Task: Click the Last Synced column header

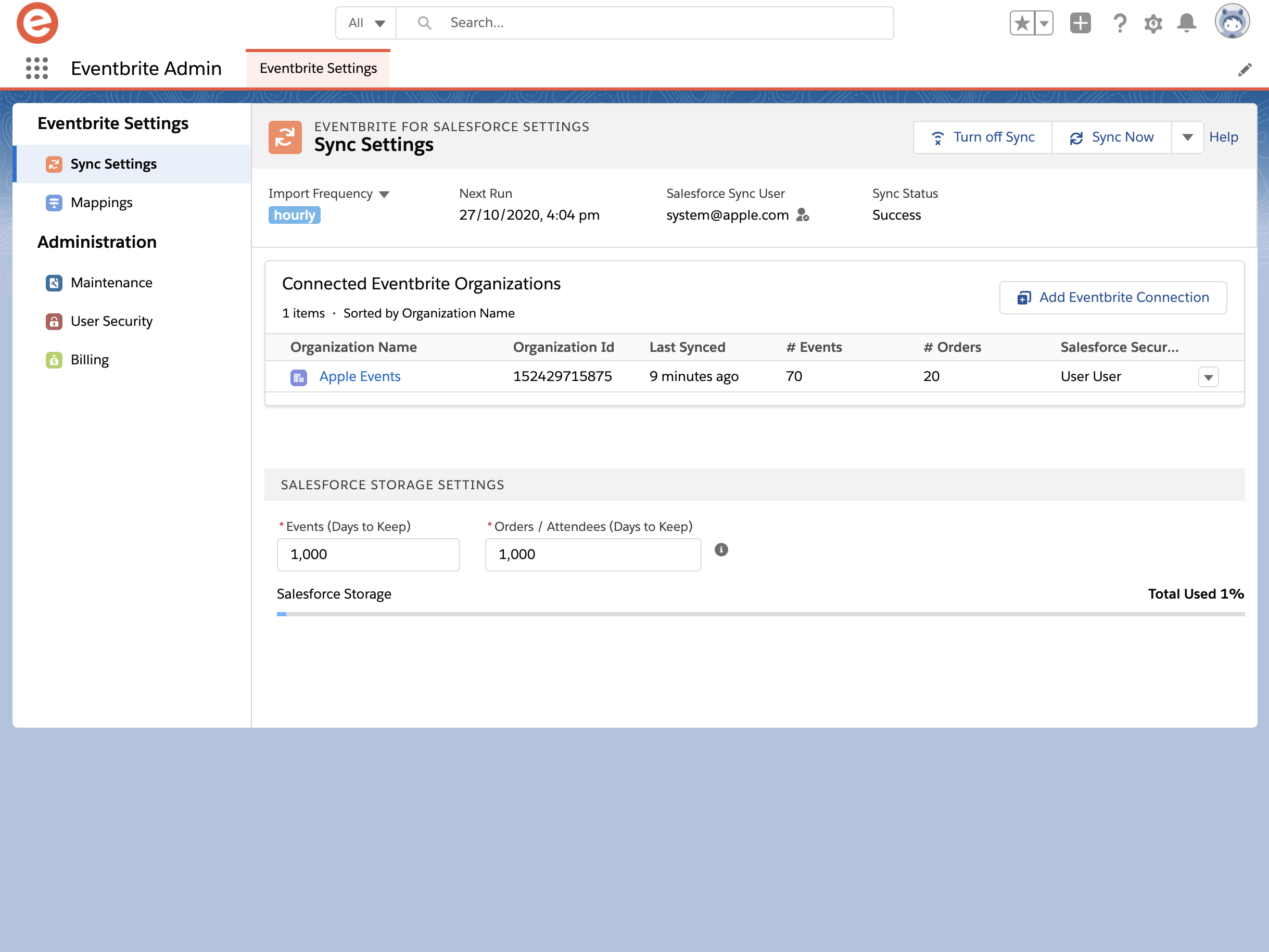Action: point(687,347)
